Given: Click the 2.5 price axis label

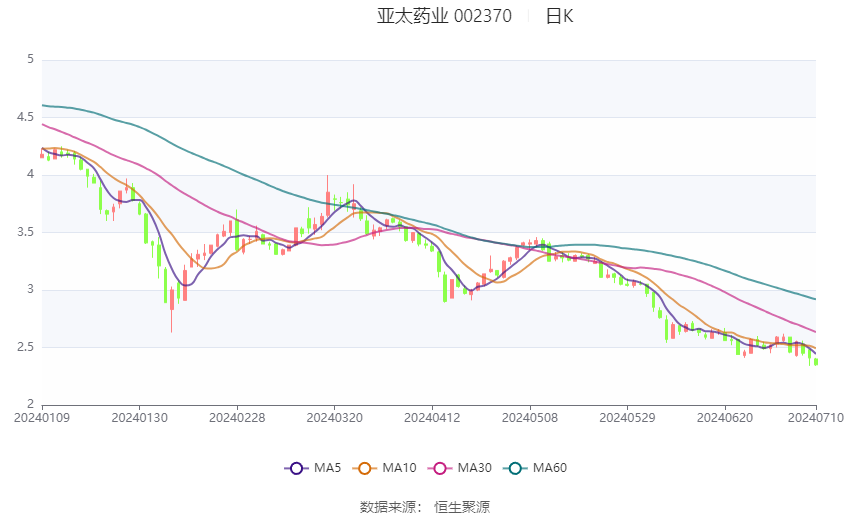Looking at the screenshot, I should (x=22, y=347).
